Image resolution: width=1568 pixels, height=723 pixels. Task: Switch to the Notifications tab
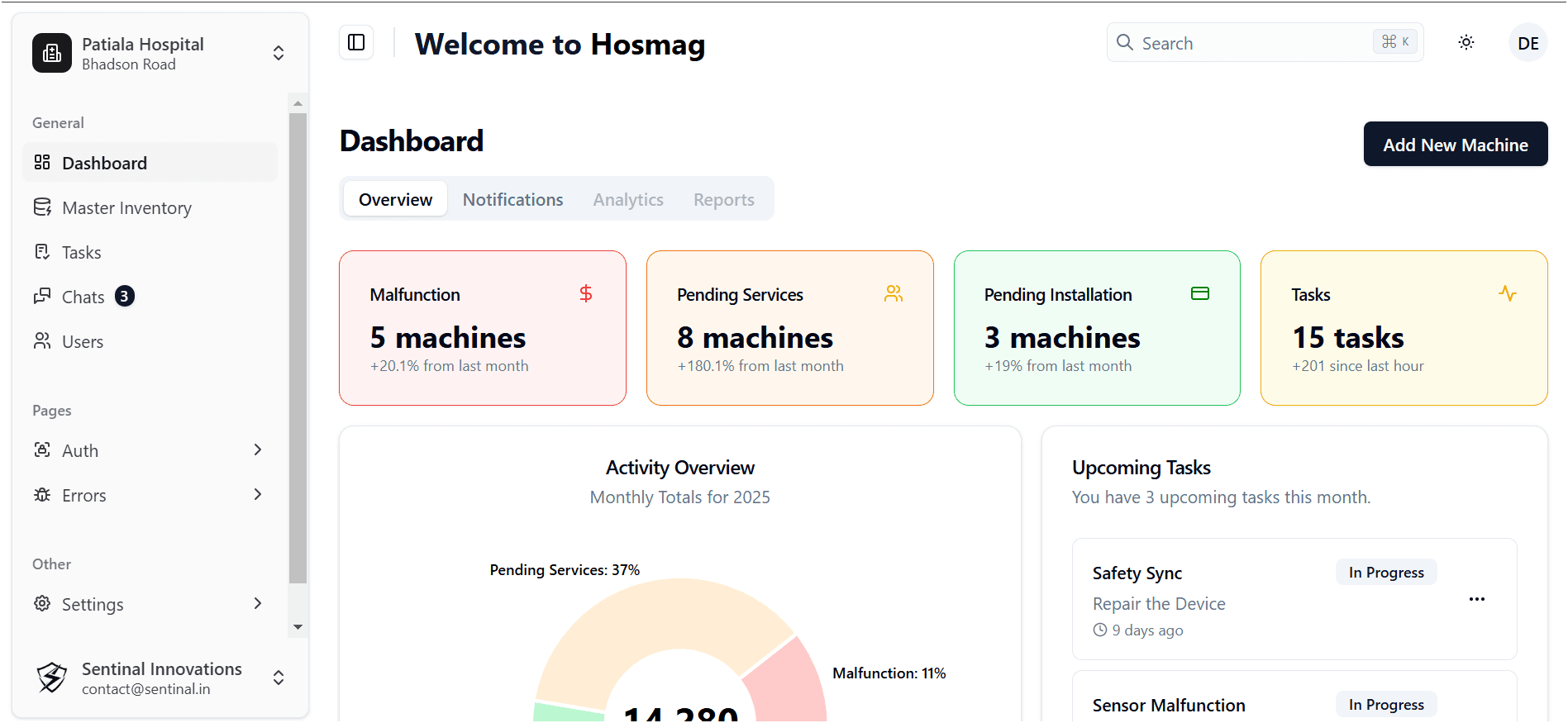point(512,200)
